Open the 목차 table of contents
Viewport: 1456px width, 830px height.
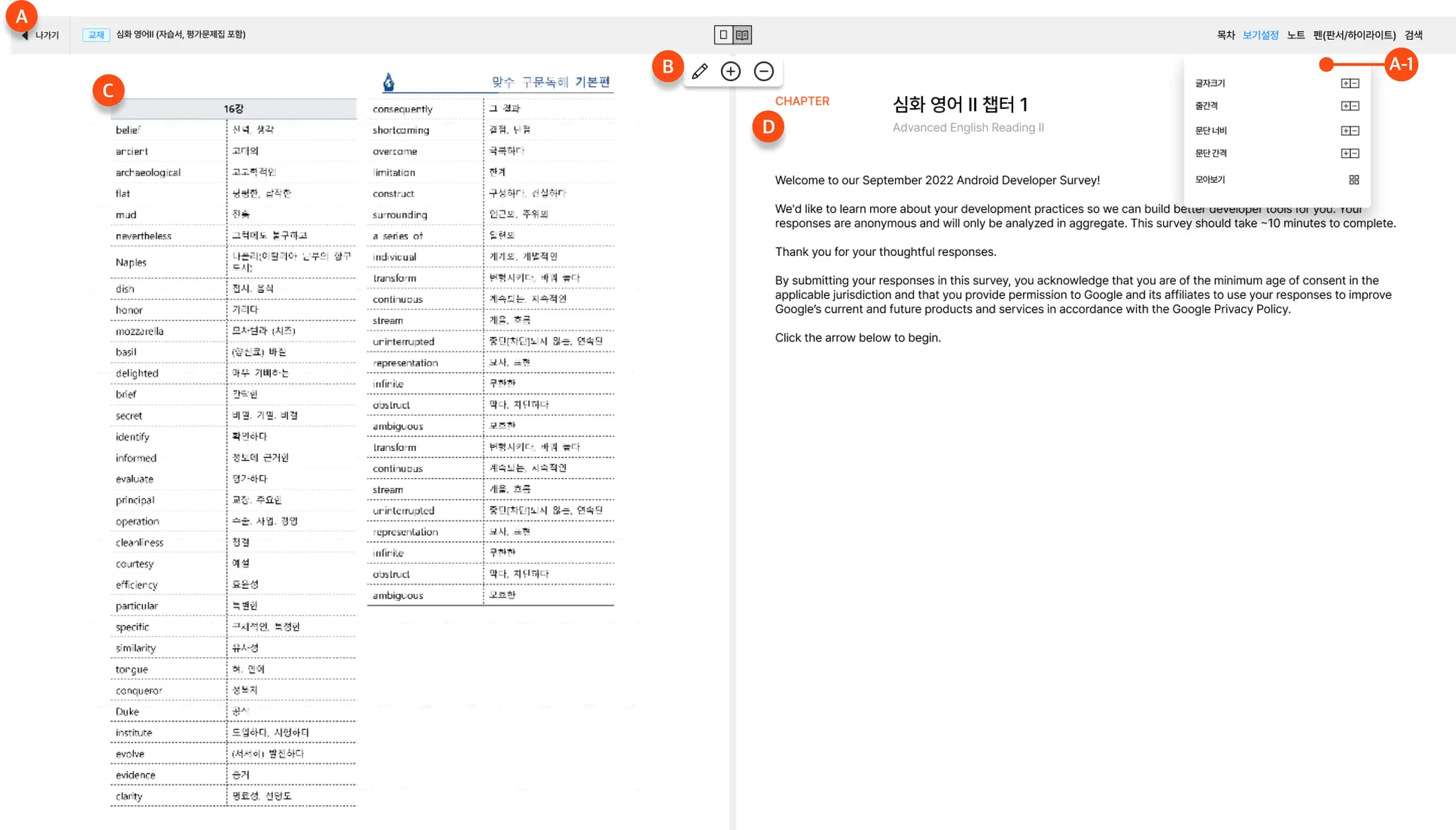click(x=1226, y=35)
